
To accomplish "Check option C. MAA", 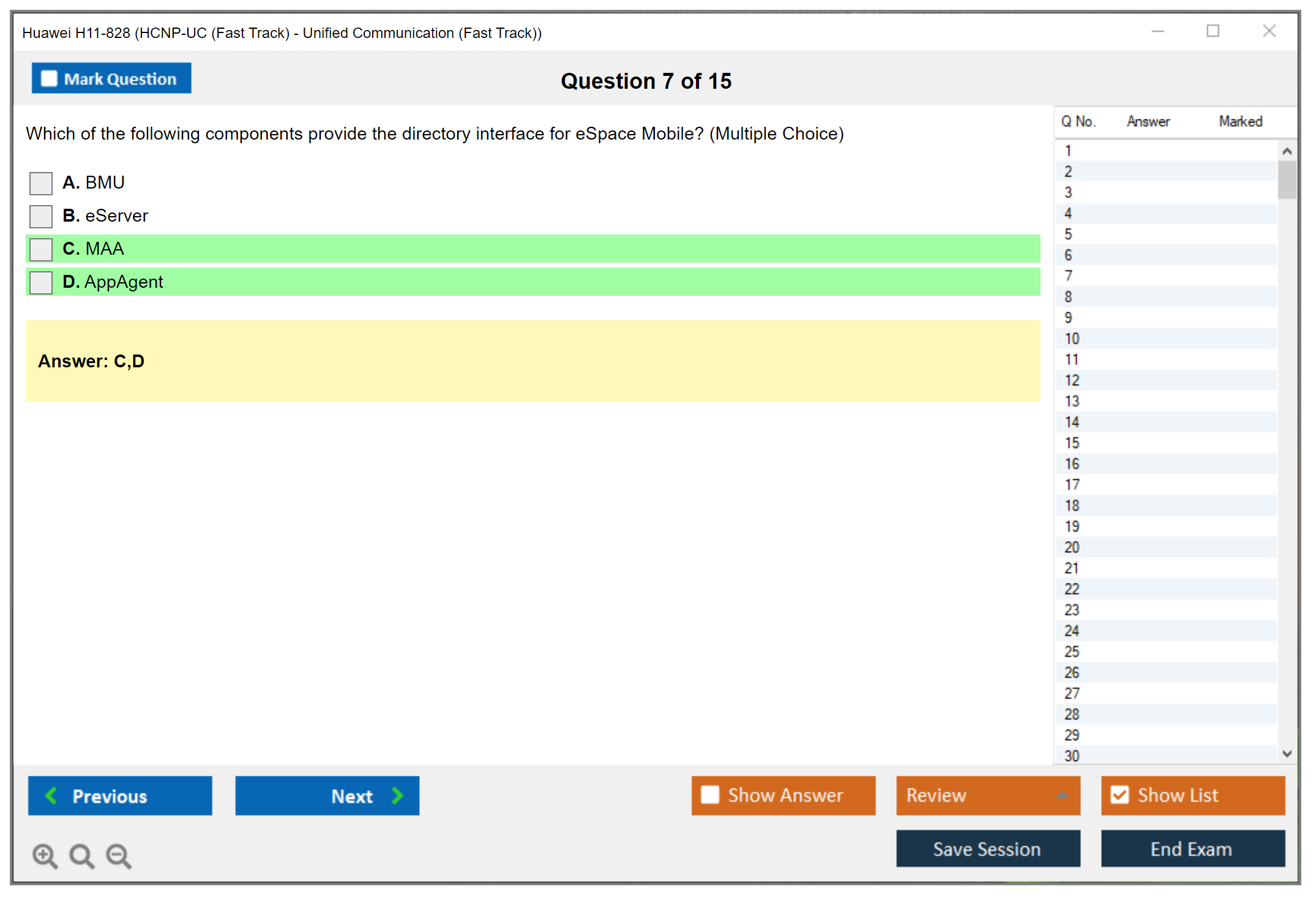I will coord(41,249).
